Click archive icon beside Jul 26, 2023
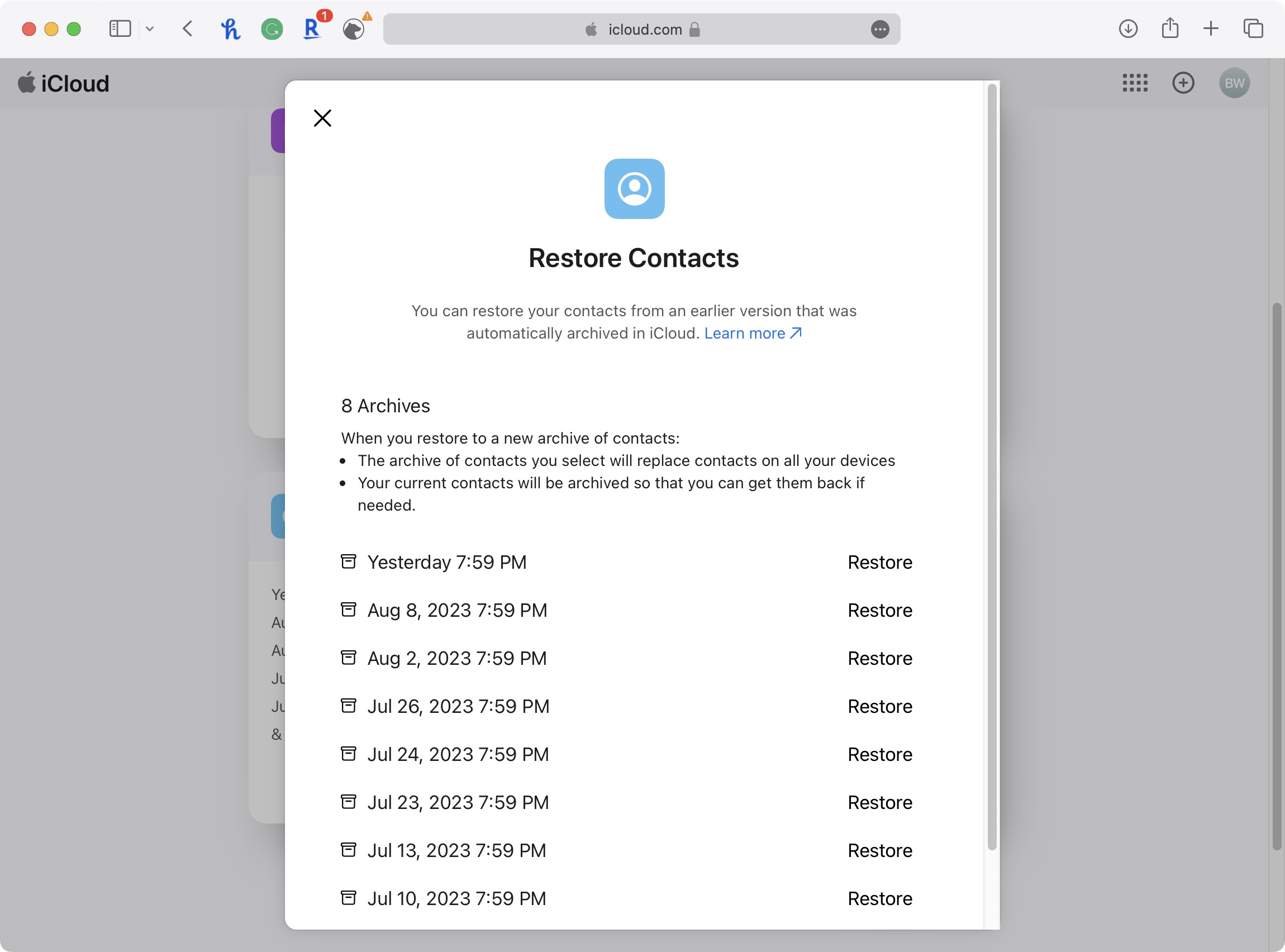The image size is (1285, 952). tap(348, 706)
